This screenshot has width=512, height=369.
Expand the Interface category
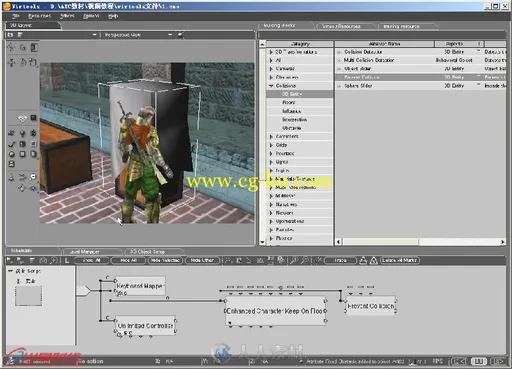coord(271,153)
